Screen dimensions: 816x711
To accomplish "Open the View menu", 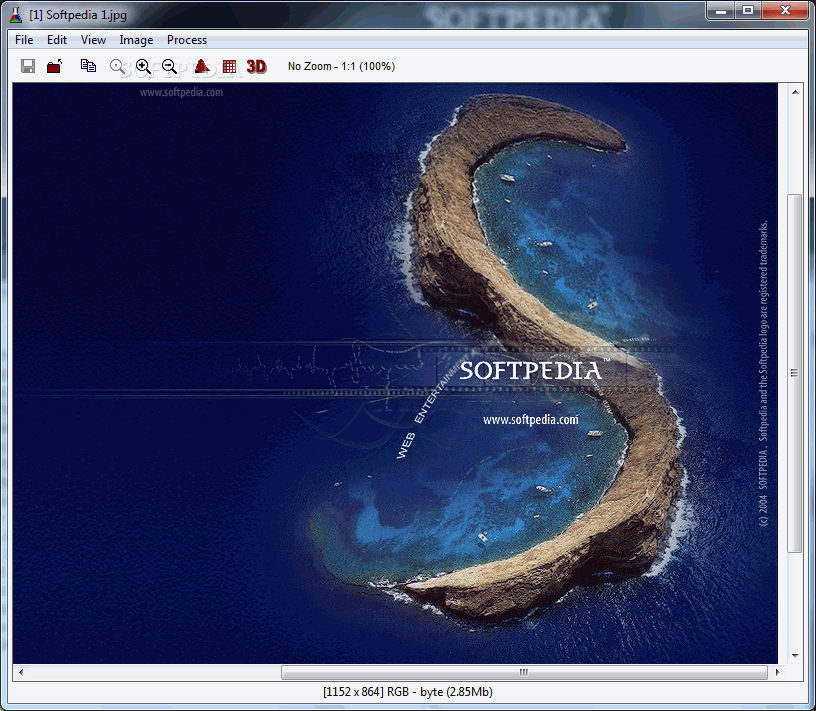I will click(x=93, y=40).
